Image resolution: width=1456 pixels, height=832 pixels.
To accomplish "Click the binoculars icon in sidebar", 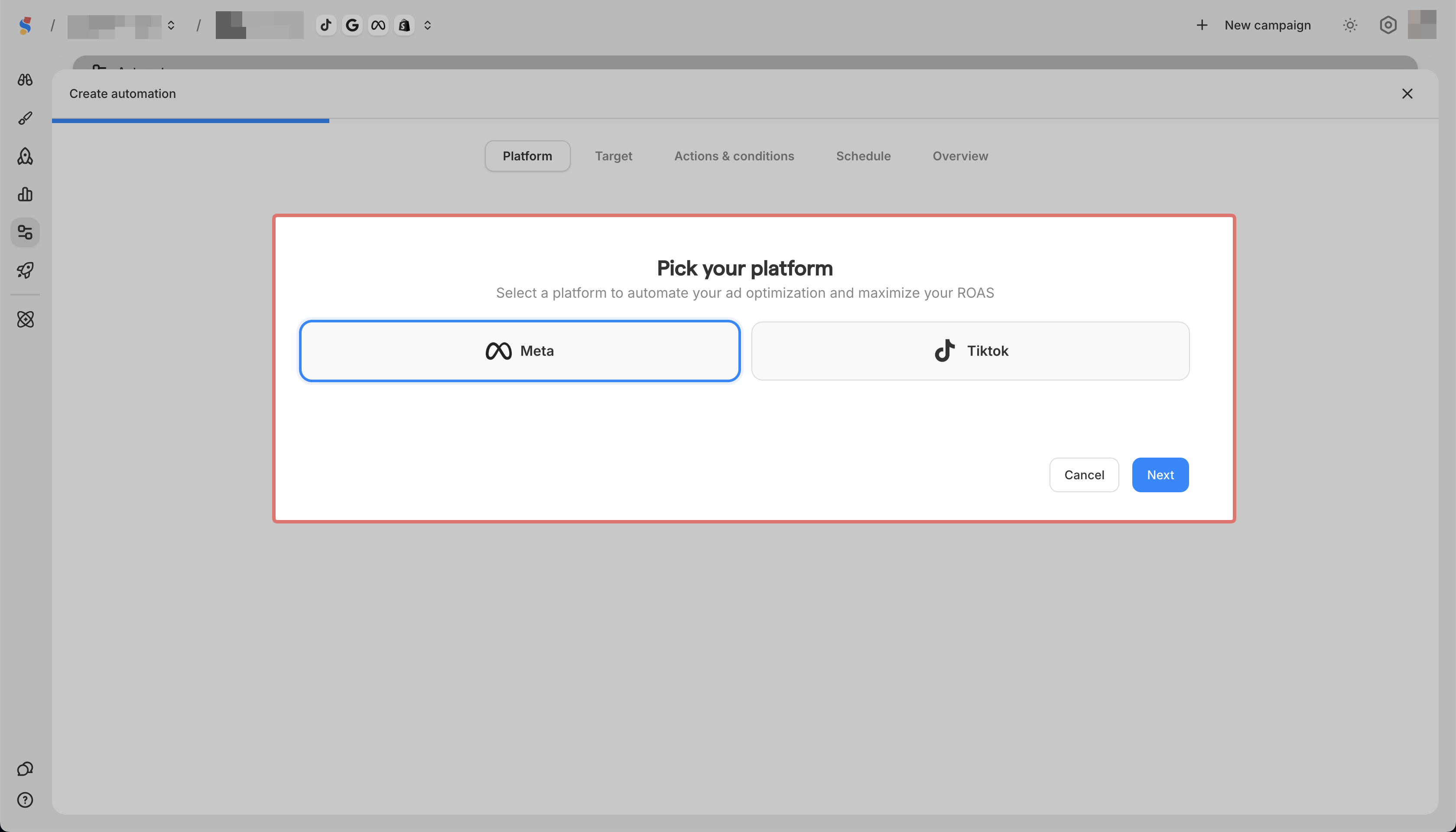I will point(25,80).
